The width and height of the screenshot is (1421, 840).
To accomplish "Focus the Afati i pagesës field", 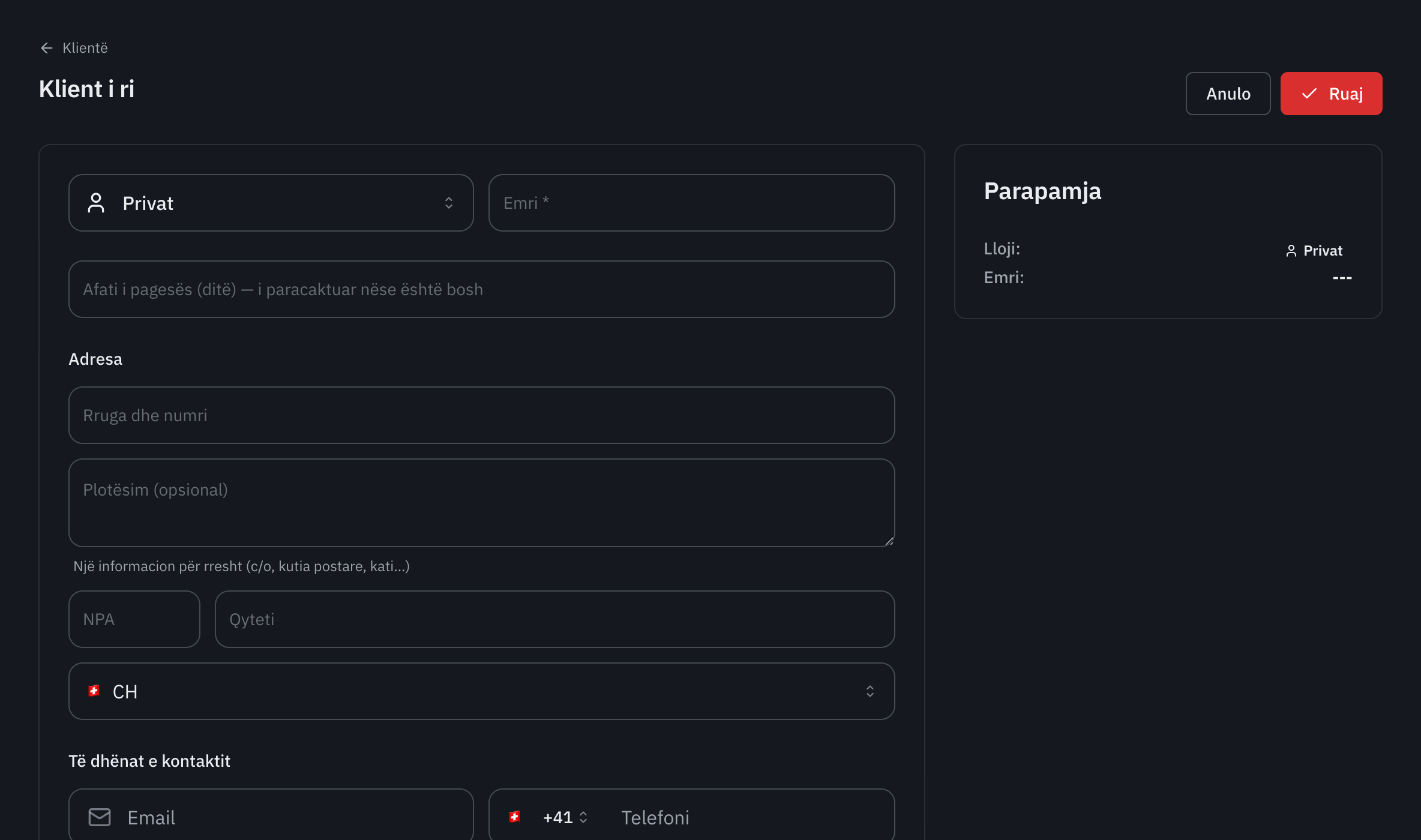I will click(481, 289).
